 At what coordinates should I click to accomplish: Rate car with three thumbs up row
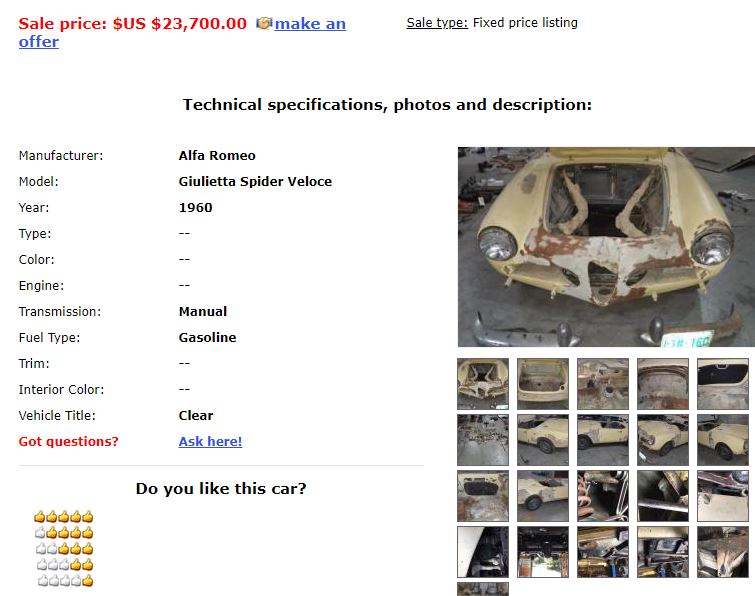pos(65,549)
